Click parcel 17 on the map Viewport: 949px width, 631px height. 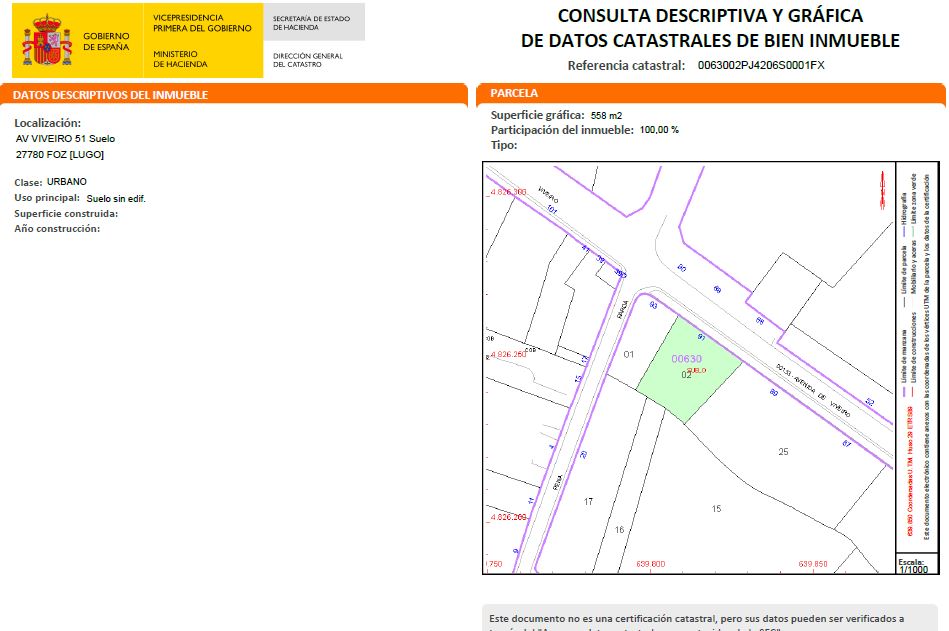588,501
